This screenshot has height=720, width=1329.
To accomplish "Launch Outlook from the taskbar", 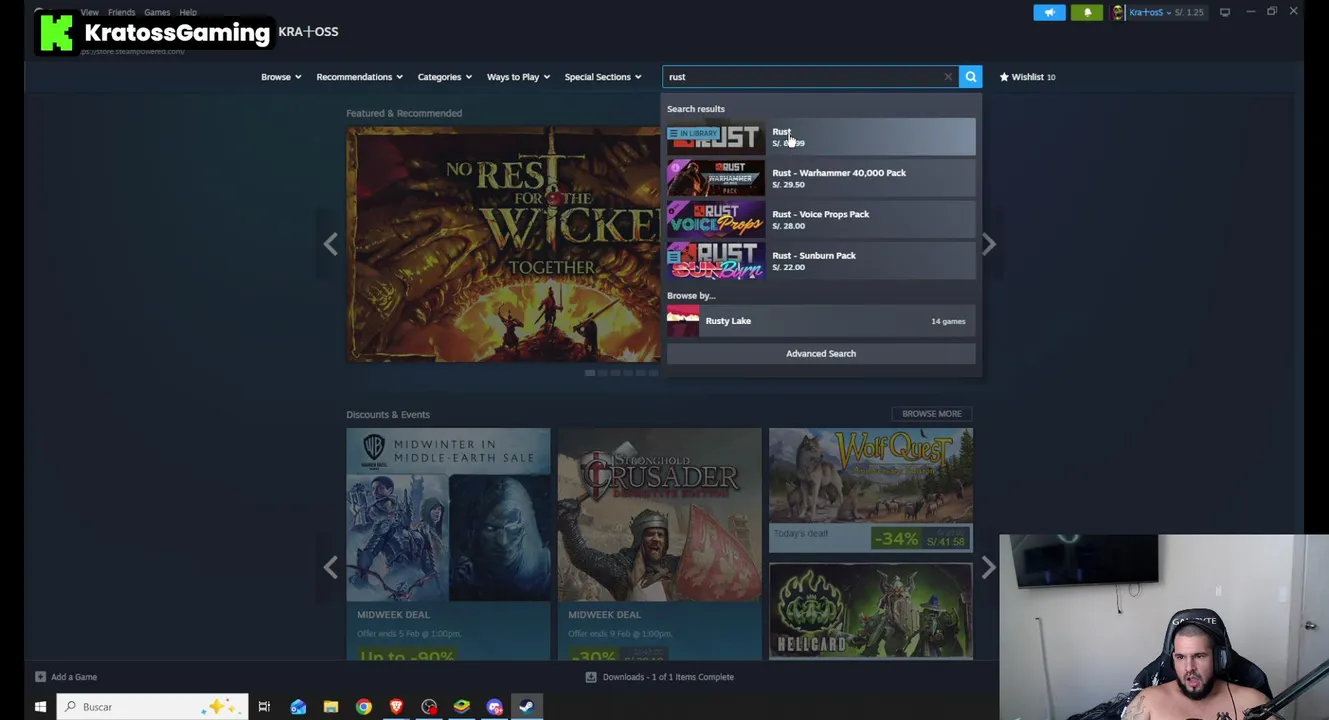I will (298, 707).
